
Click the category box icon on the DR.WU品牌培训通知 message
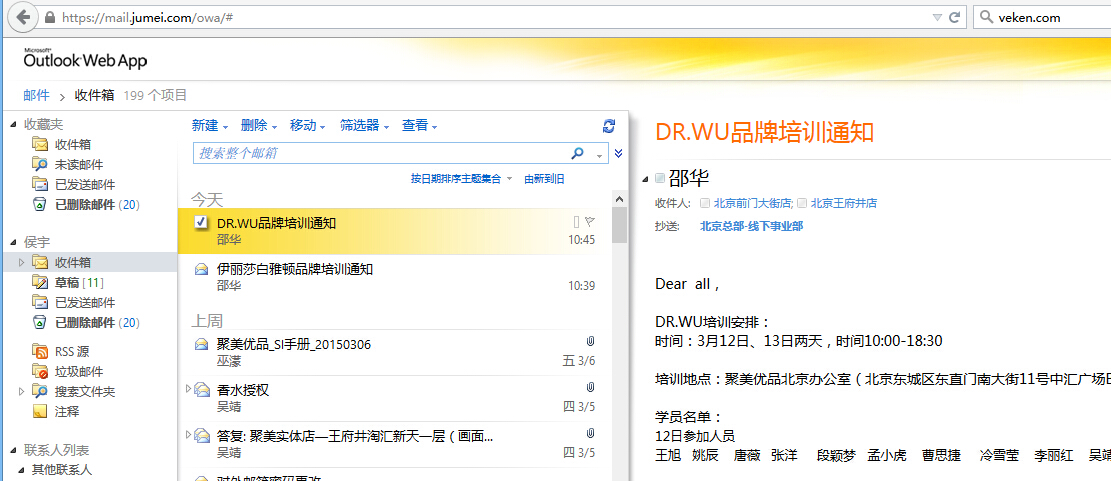coord(576,222)
